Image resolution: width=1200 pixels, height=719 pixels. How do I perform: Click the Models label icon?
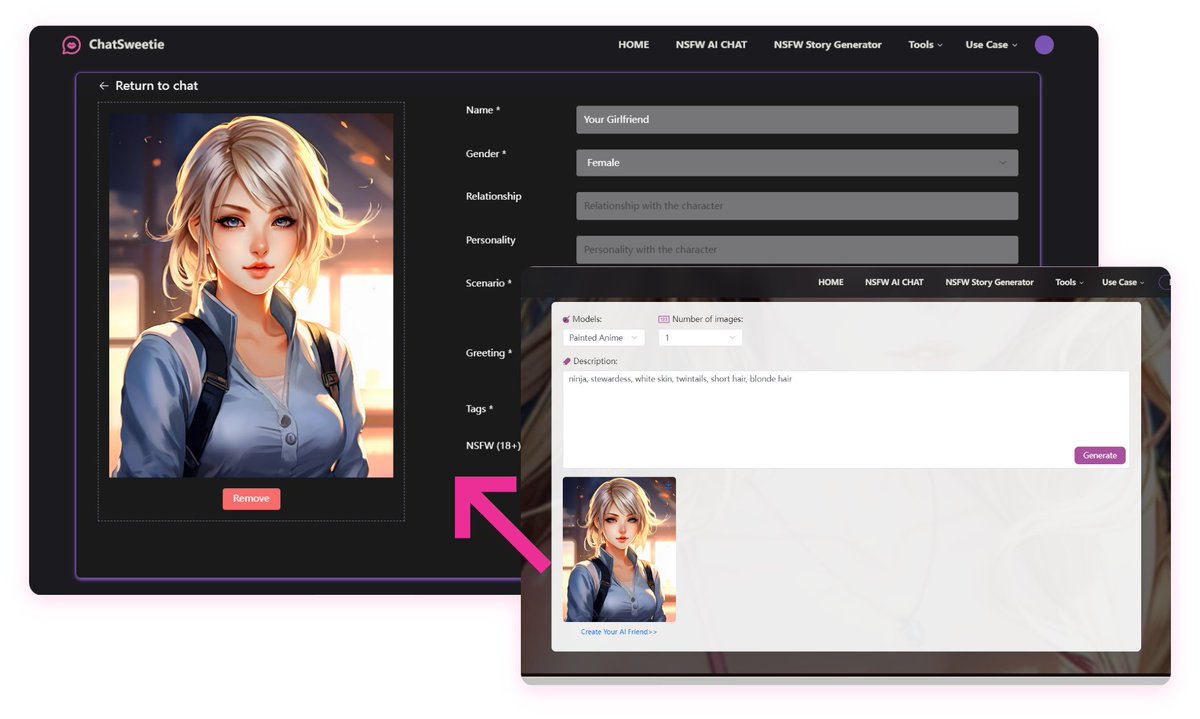tap(566, 319)
